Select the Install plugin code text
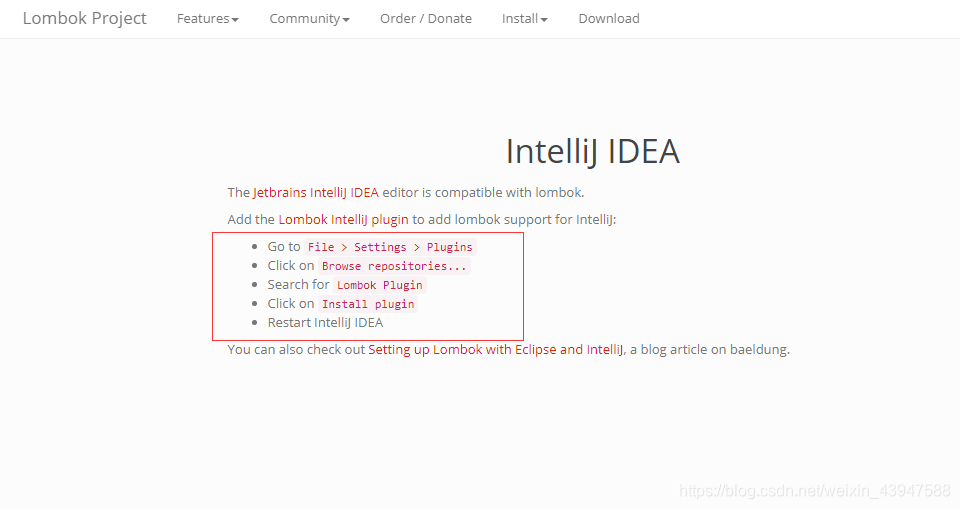 (368, 304)
